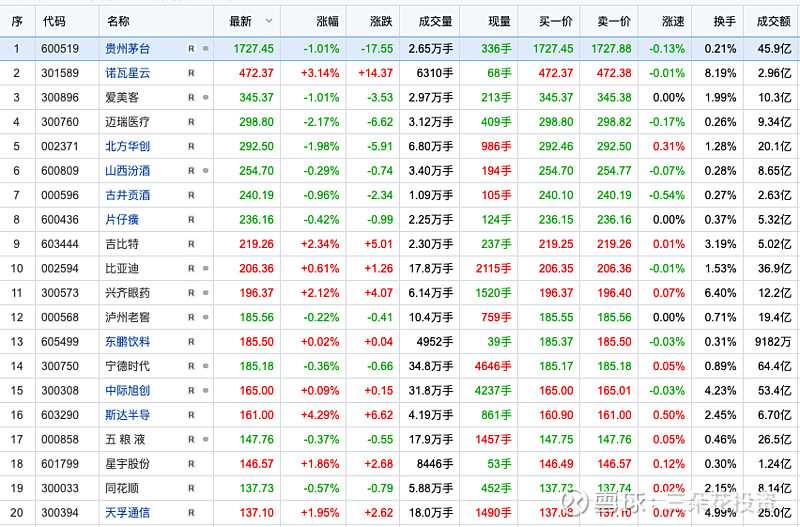Image resolution: width=800 pixels, height=527 pixels.
Task: Click the 8.19% turnover rate cell
Action: [720, 73]
